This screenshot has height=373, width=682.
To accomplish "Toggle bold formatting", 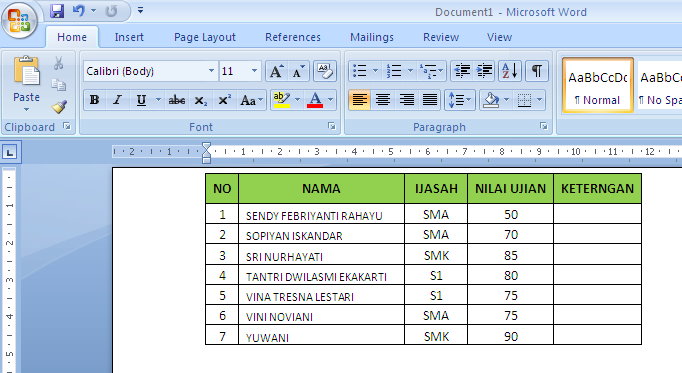I will pyautogui.click(x=94, y=100).
